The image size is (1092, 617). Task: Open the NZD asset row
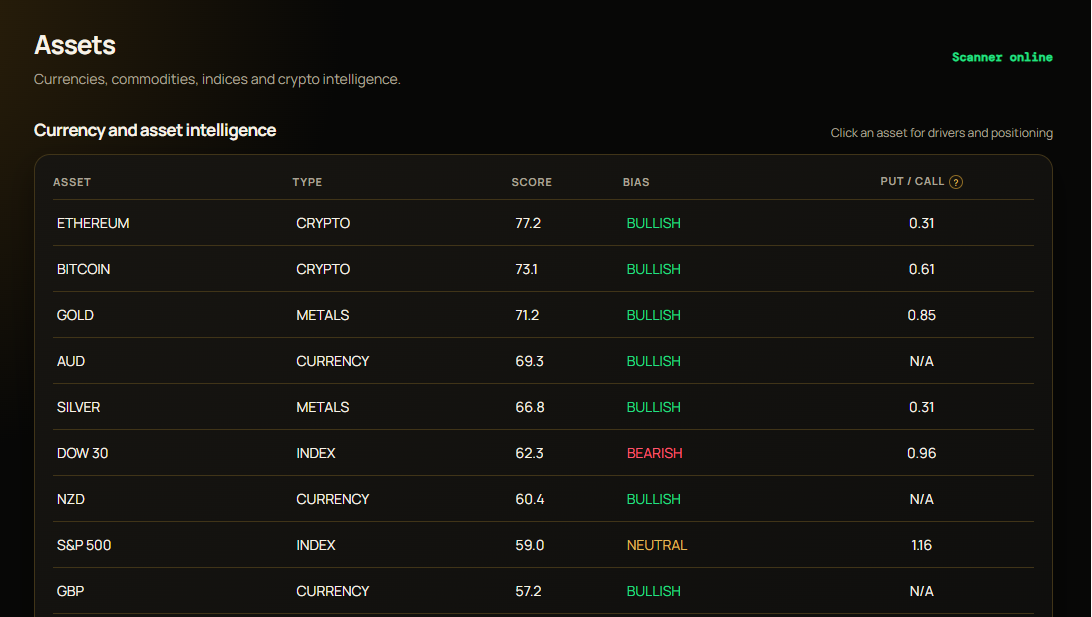coord(543,499)
